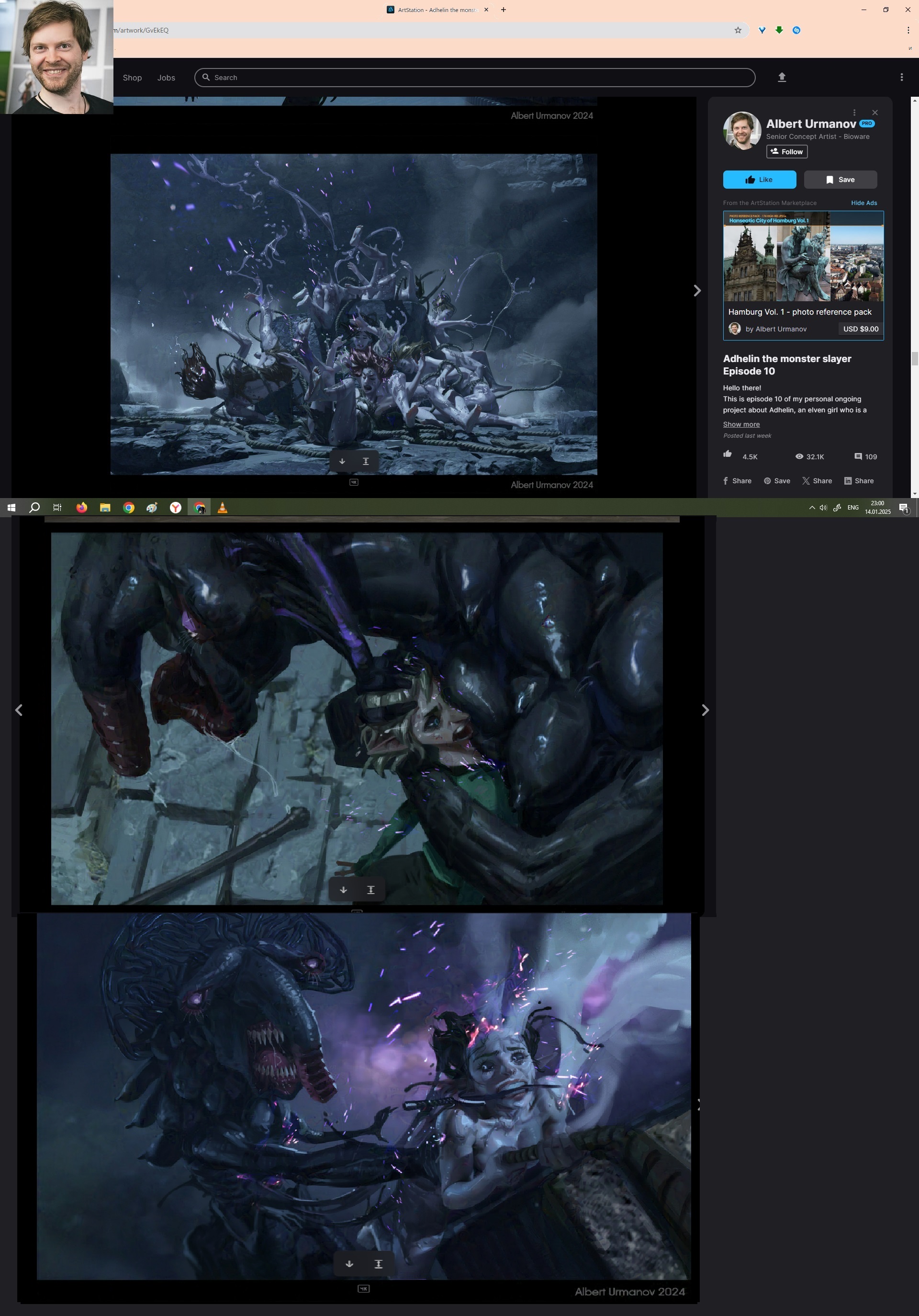Share the artwork on Facebook
This screenshot has height=1316, width=919.
point(737,481)
